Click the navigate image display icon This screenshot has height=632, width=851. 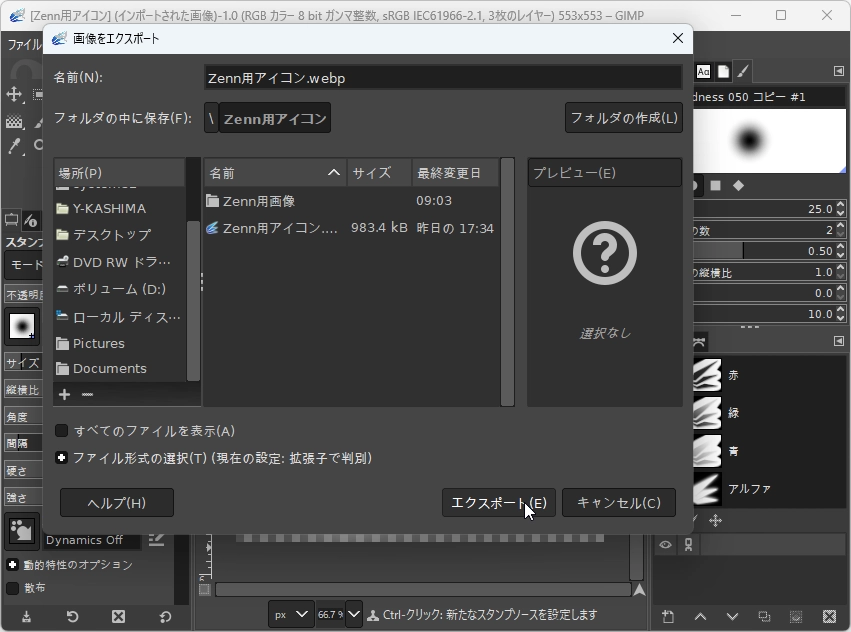[639, 590]
